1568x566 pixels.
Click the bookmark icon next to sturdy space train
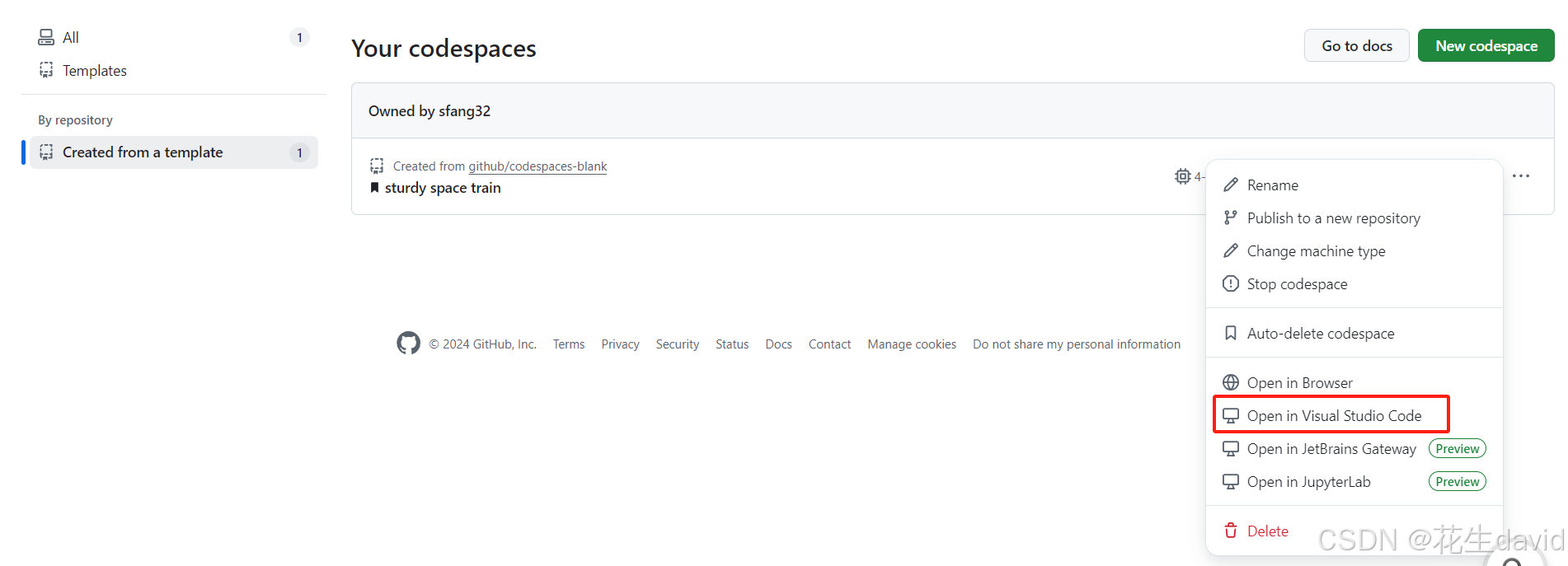[x=374, y=188]
